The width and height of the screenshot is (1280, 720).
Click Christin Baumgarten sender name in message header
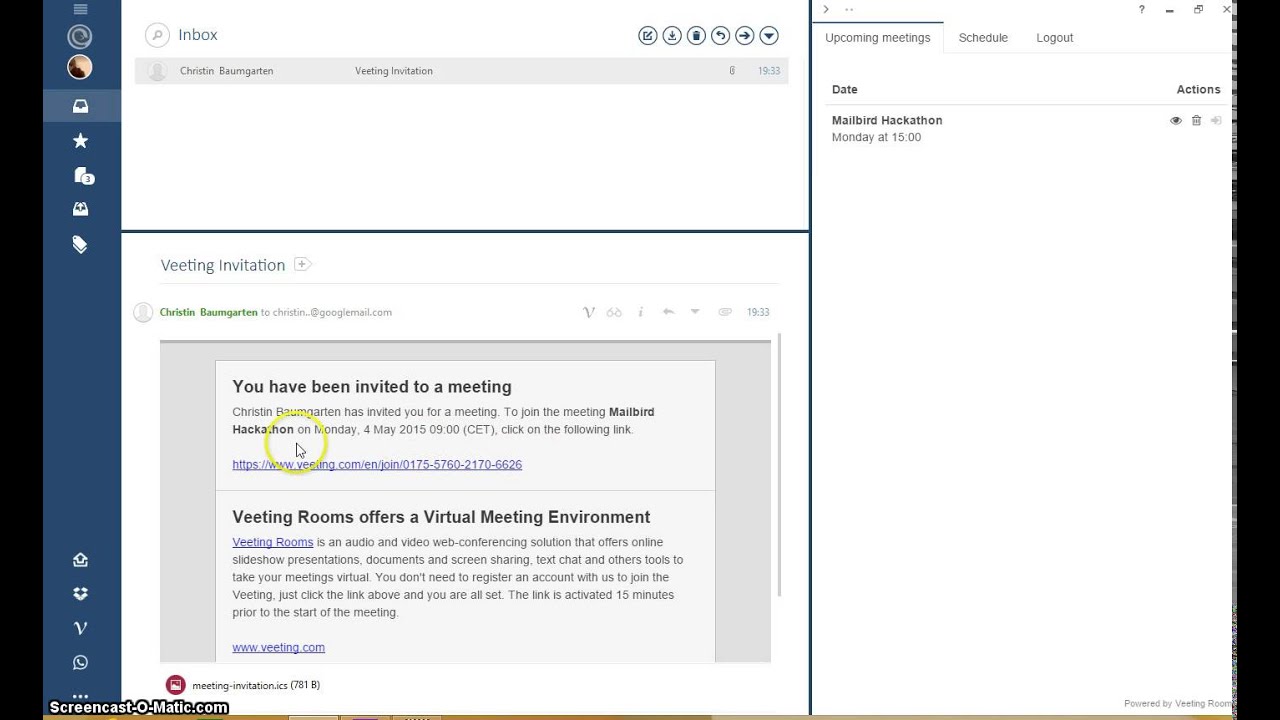point(209,312)
